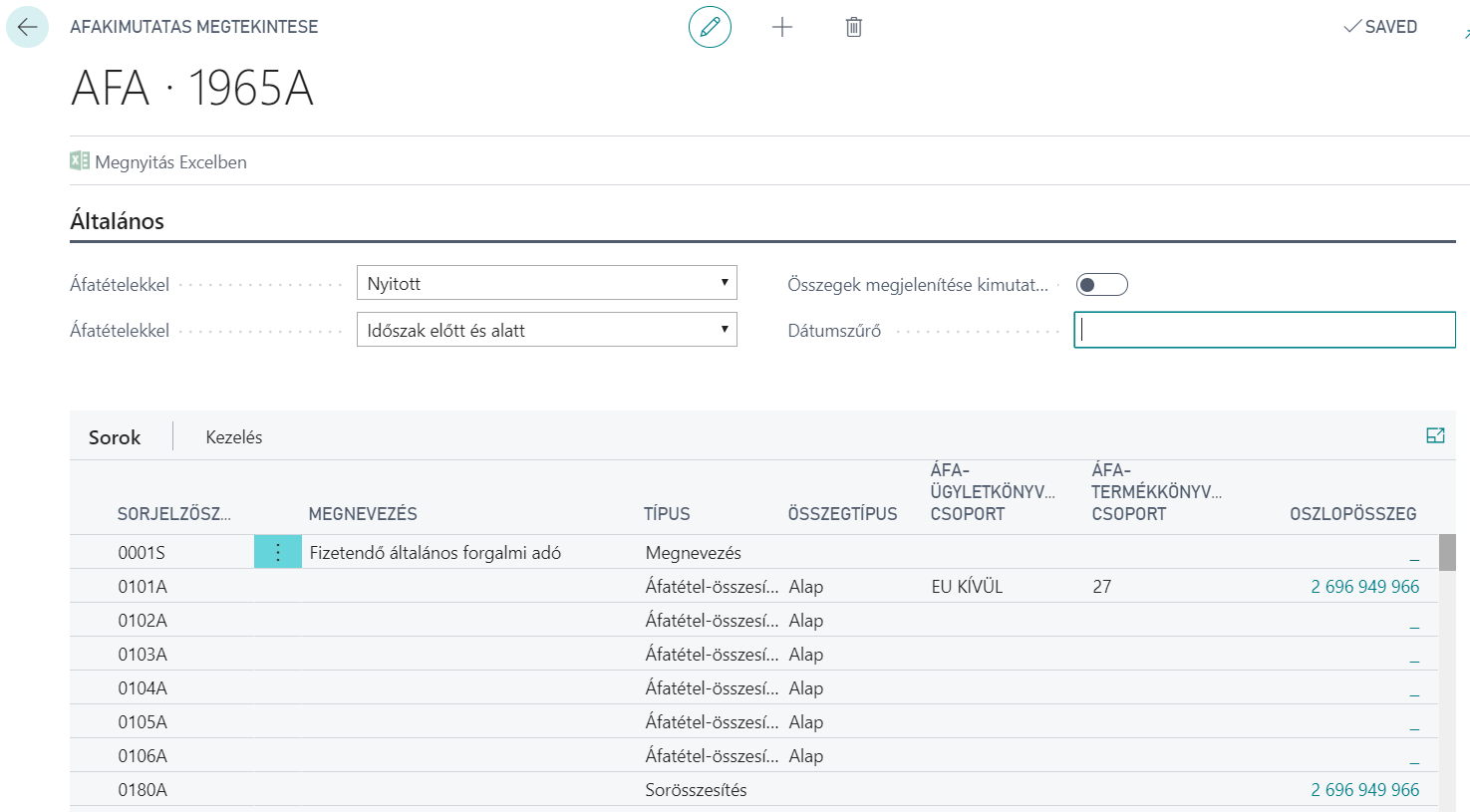Image resolution: width=1470 pixels, height=812 pixels.
Task: Click the ÖSSZEGTÍPUS column header
Action: click(842, 514)
